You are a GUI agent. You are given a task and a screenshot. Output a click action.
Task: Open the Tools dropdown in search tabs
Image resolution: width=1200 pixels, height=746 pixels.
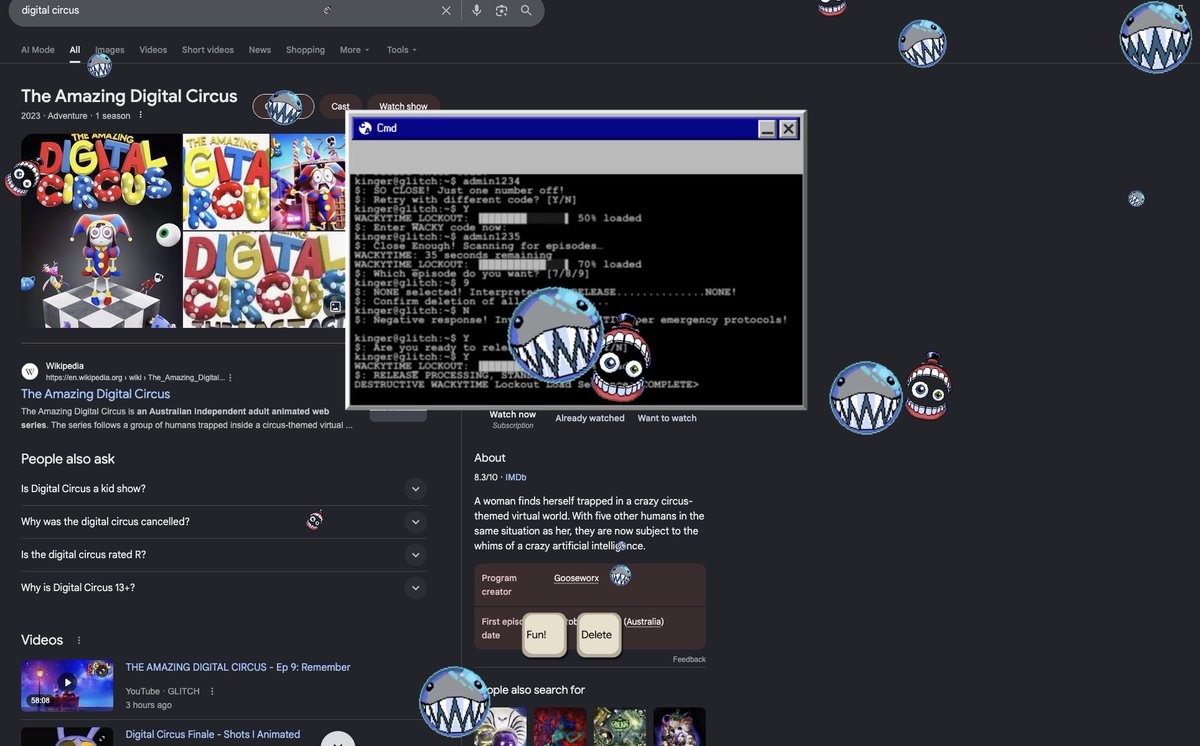coord(402,50)
